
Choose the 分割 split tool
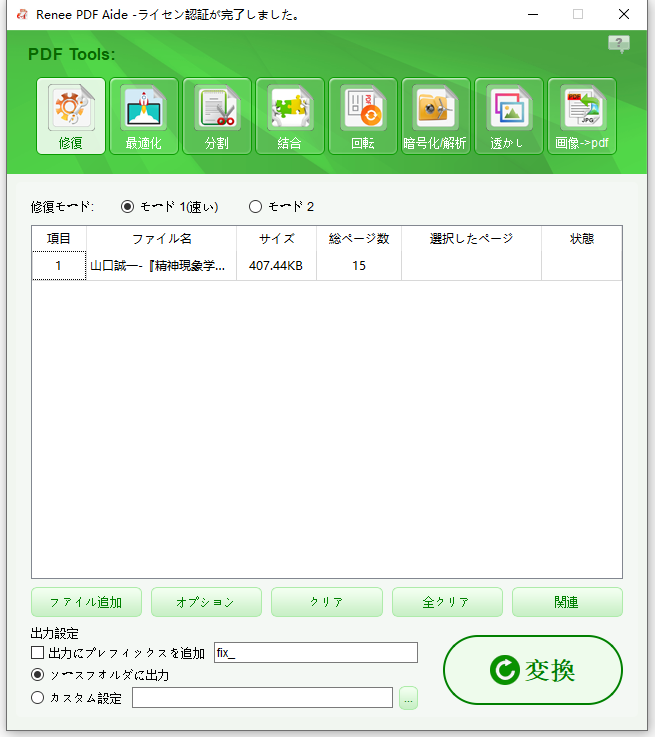coord(217,116)
